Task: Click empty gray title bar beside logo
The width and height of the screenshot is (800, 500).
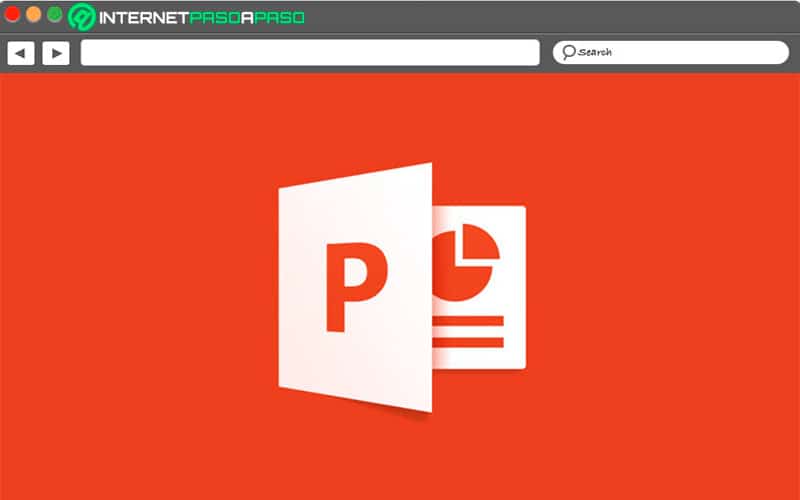Action: tap(551, 17)
